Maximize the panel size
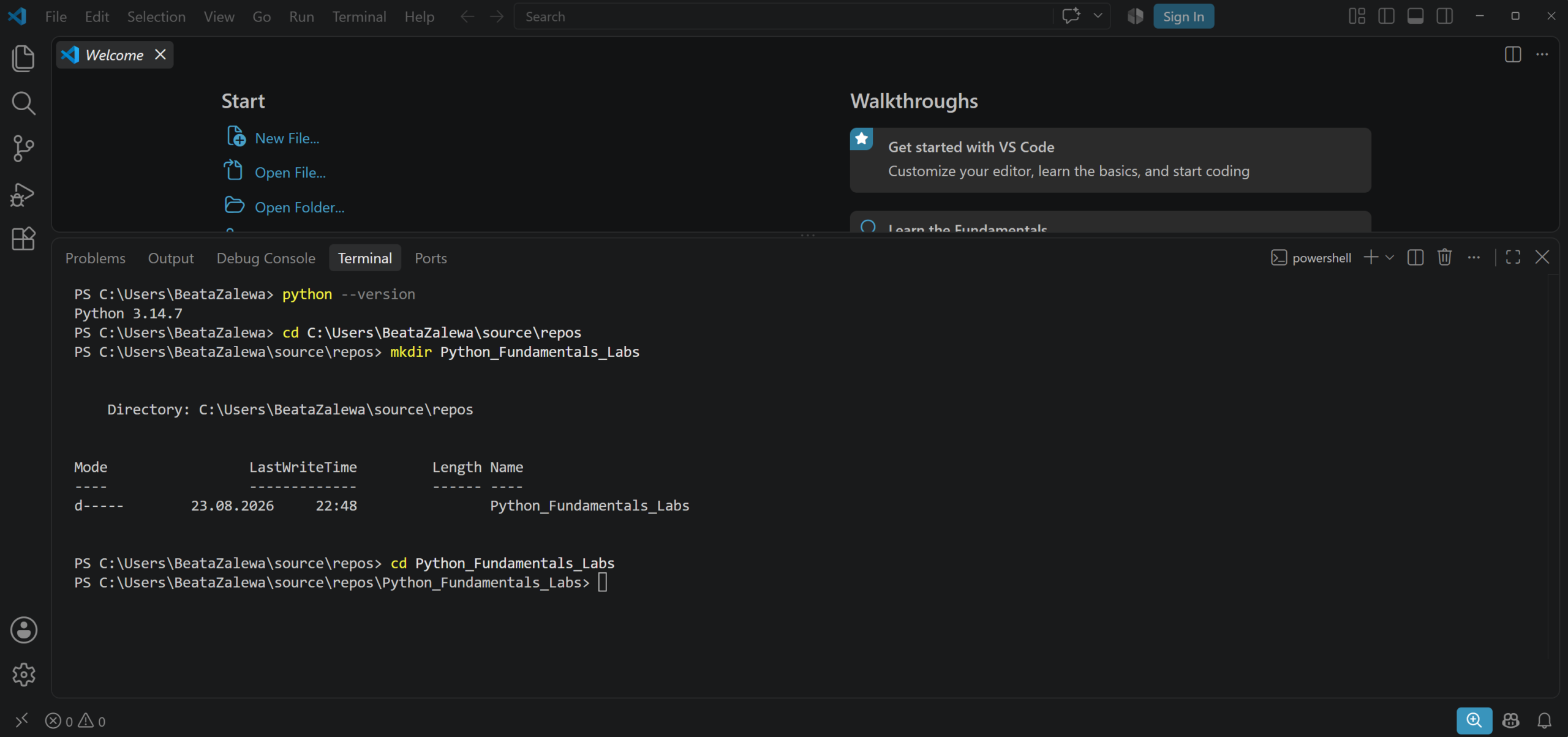Image resolution: width=1568 pixels, height=737 pixels. click(1513, 258)
